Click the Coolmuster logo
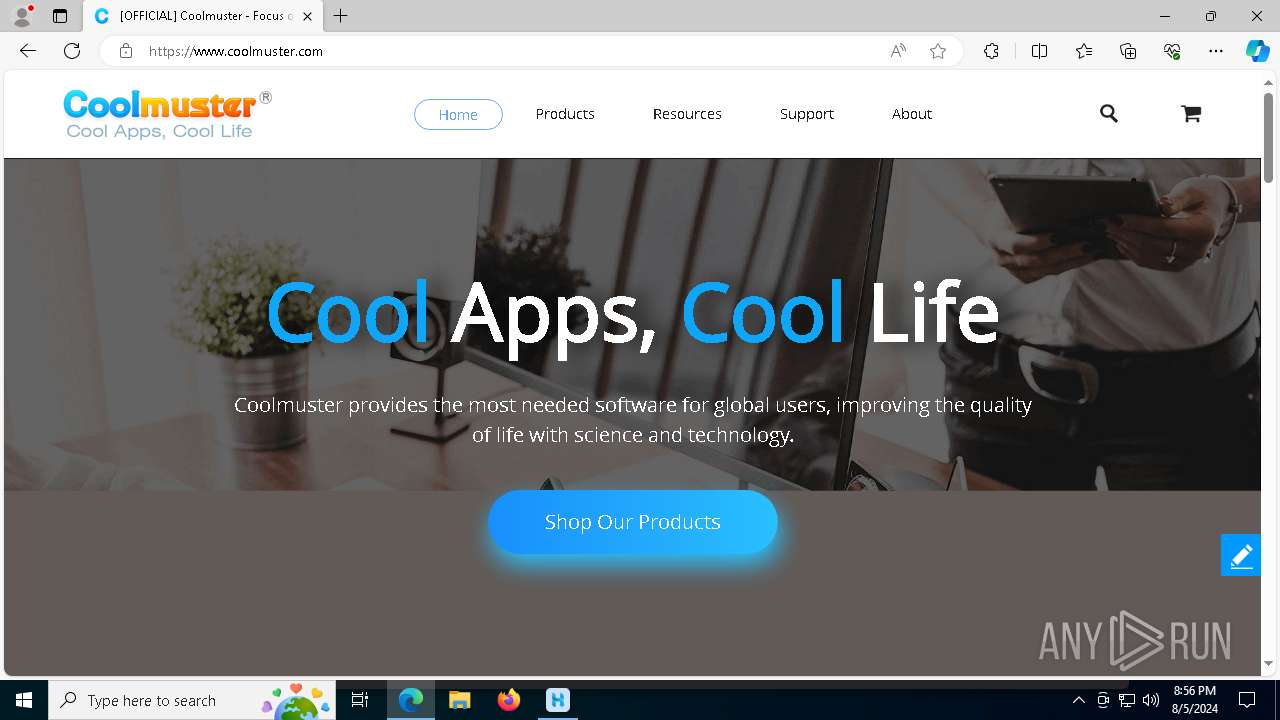 pyautogui.click(x=167, y=114)
